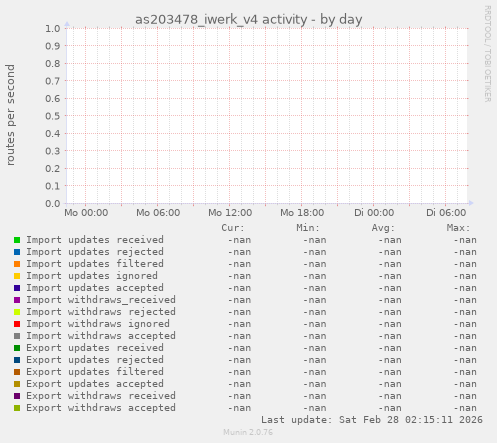The height and width of the screenshot is (443, 497).
Task: Select the 'Import updates ignored' legend label
Action: [92, 276]
